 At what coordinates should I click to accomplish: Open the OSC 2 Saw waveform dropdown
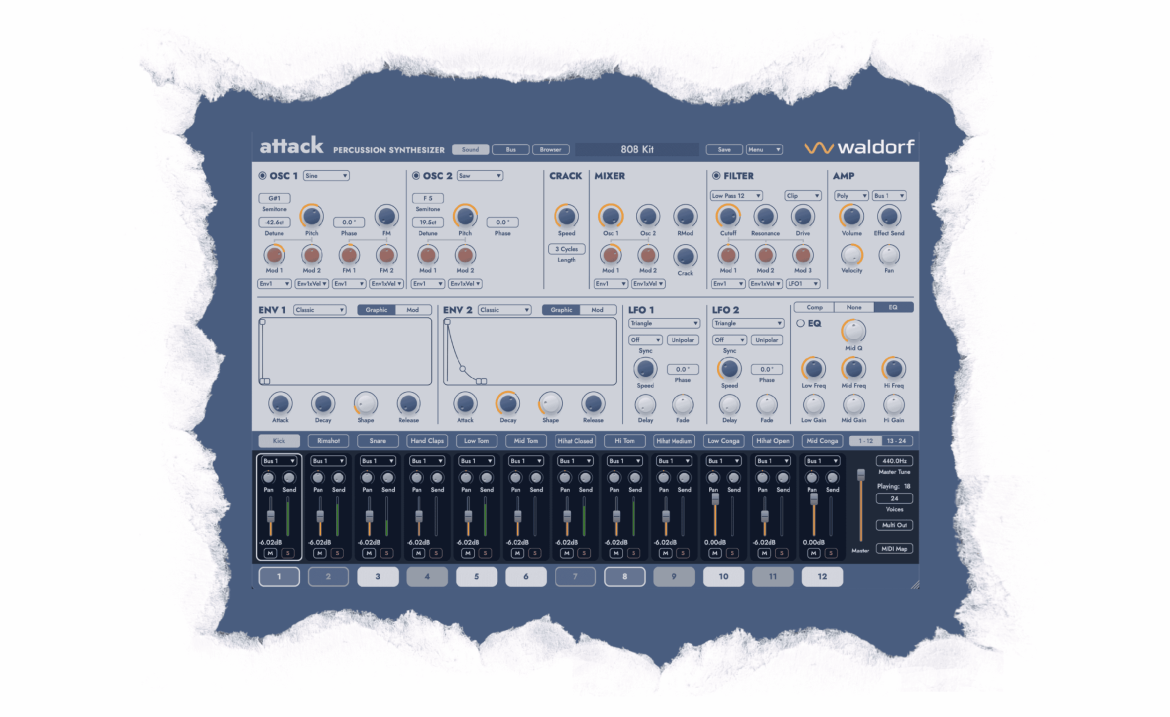477,176
